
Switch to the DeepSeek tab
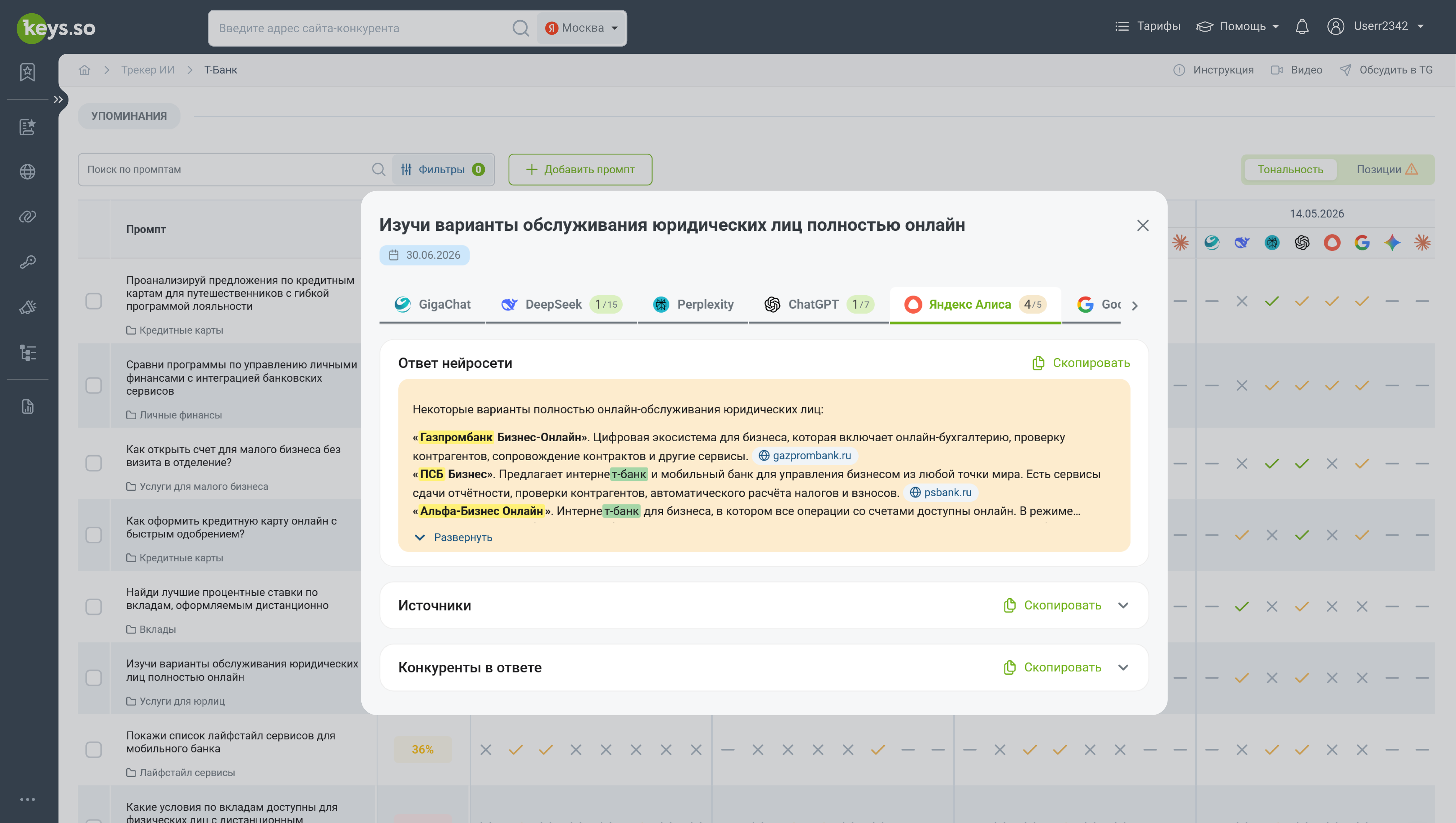click(561, 305)
